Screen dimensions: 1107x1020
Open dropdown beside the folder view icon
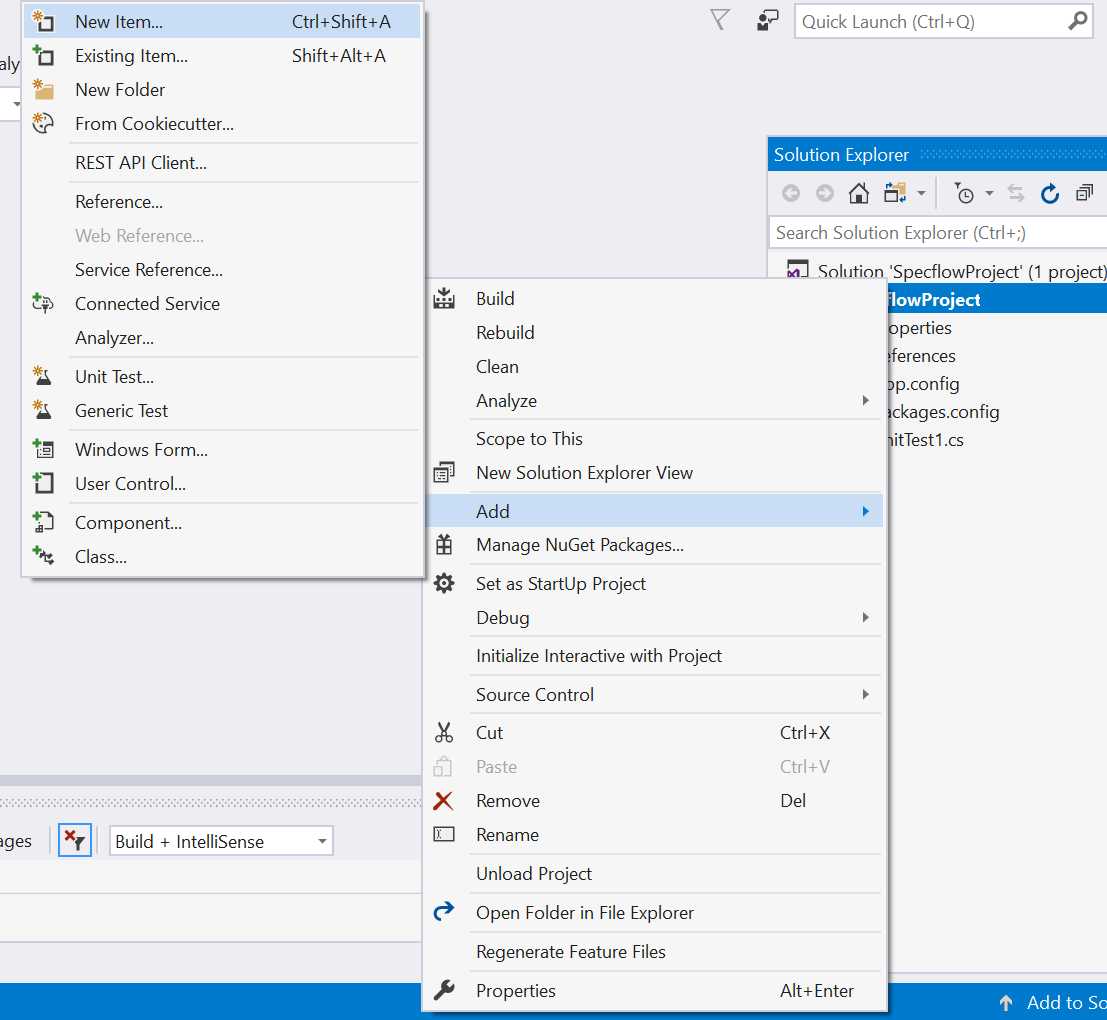[x=921, y=193]
